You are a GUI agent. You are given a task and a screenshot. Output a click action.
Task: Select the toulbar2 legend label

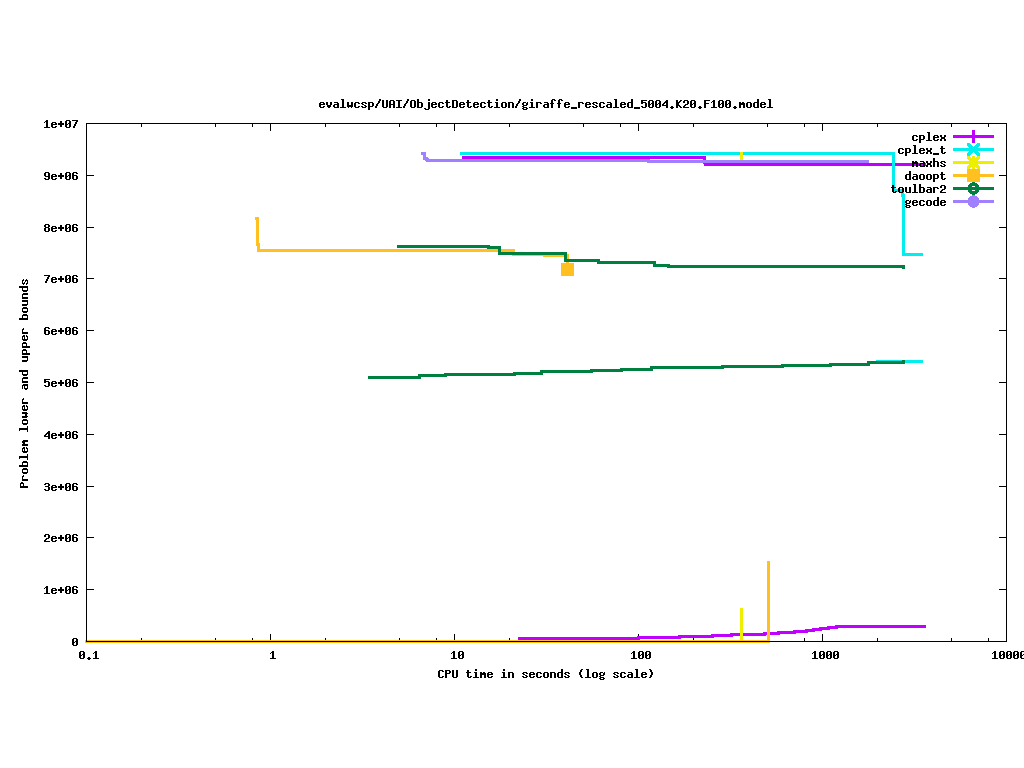[x=918, y=189]
